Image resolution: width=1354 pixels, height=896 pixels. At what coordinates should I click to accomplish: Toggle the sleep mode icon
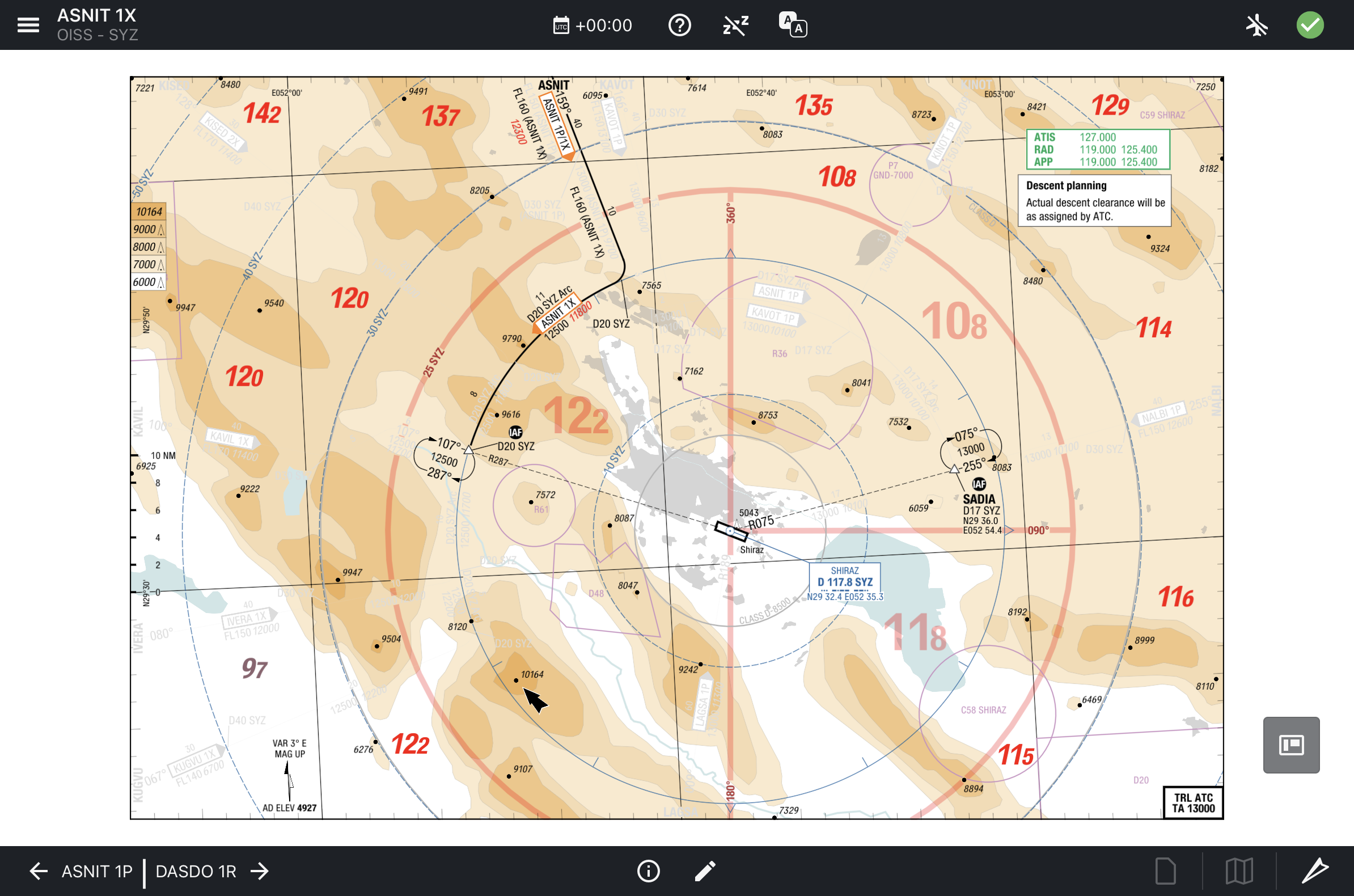point(735,25)
